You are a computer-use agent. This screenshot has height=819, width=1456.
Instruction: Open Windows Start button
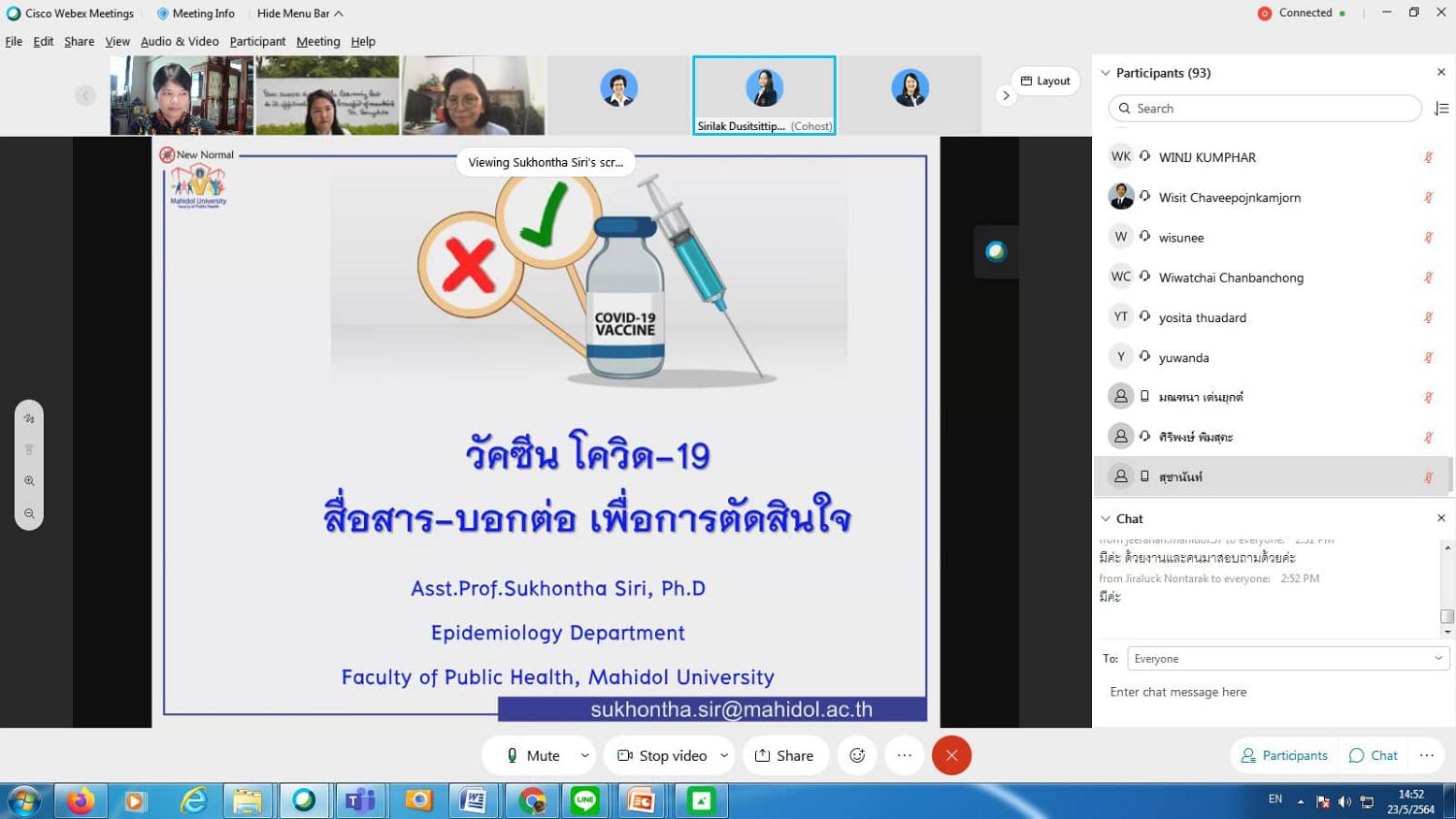[x=23, y=802]
